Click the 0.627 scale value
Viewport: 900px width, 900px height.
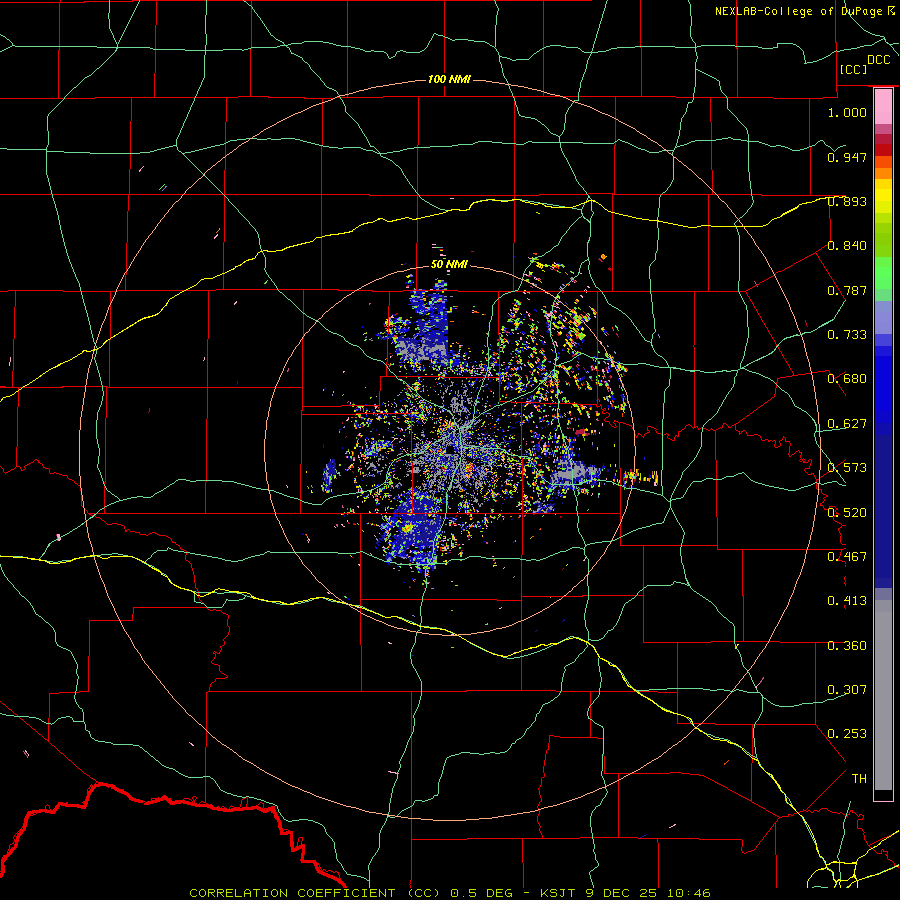[847, 424]
